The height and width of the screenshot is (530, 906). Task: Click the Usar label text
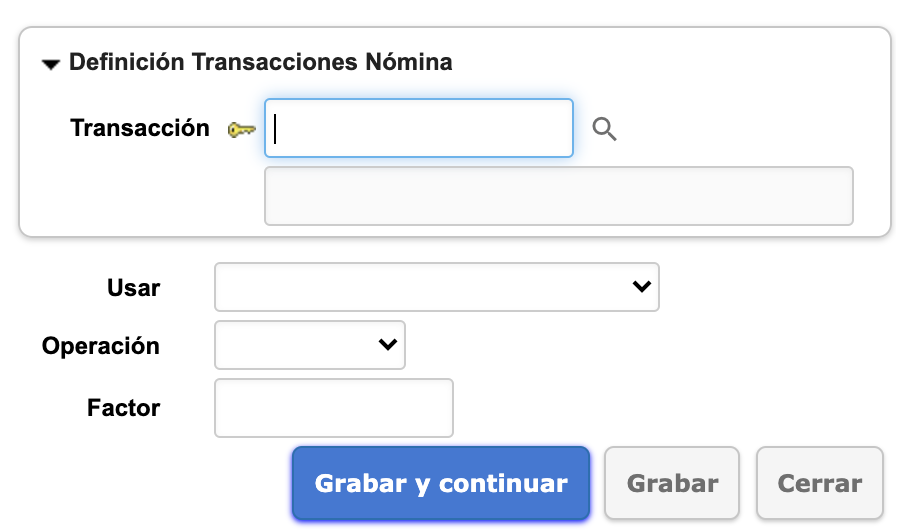pos(133,288)
